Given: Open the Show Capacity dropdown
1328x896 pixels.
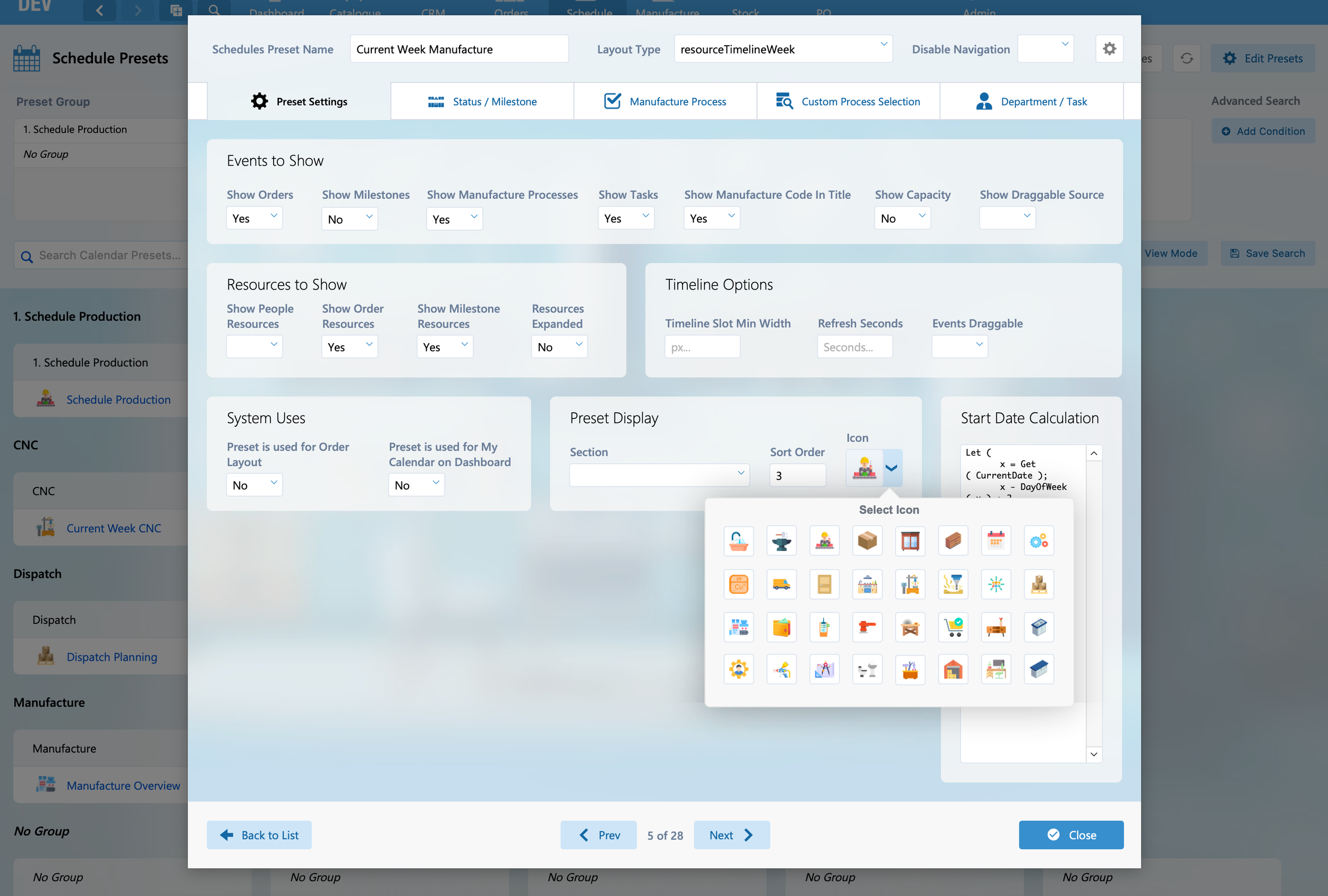Looking at the screenshot, I should (x=902, y=218).
